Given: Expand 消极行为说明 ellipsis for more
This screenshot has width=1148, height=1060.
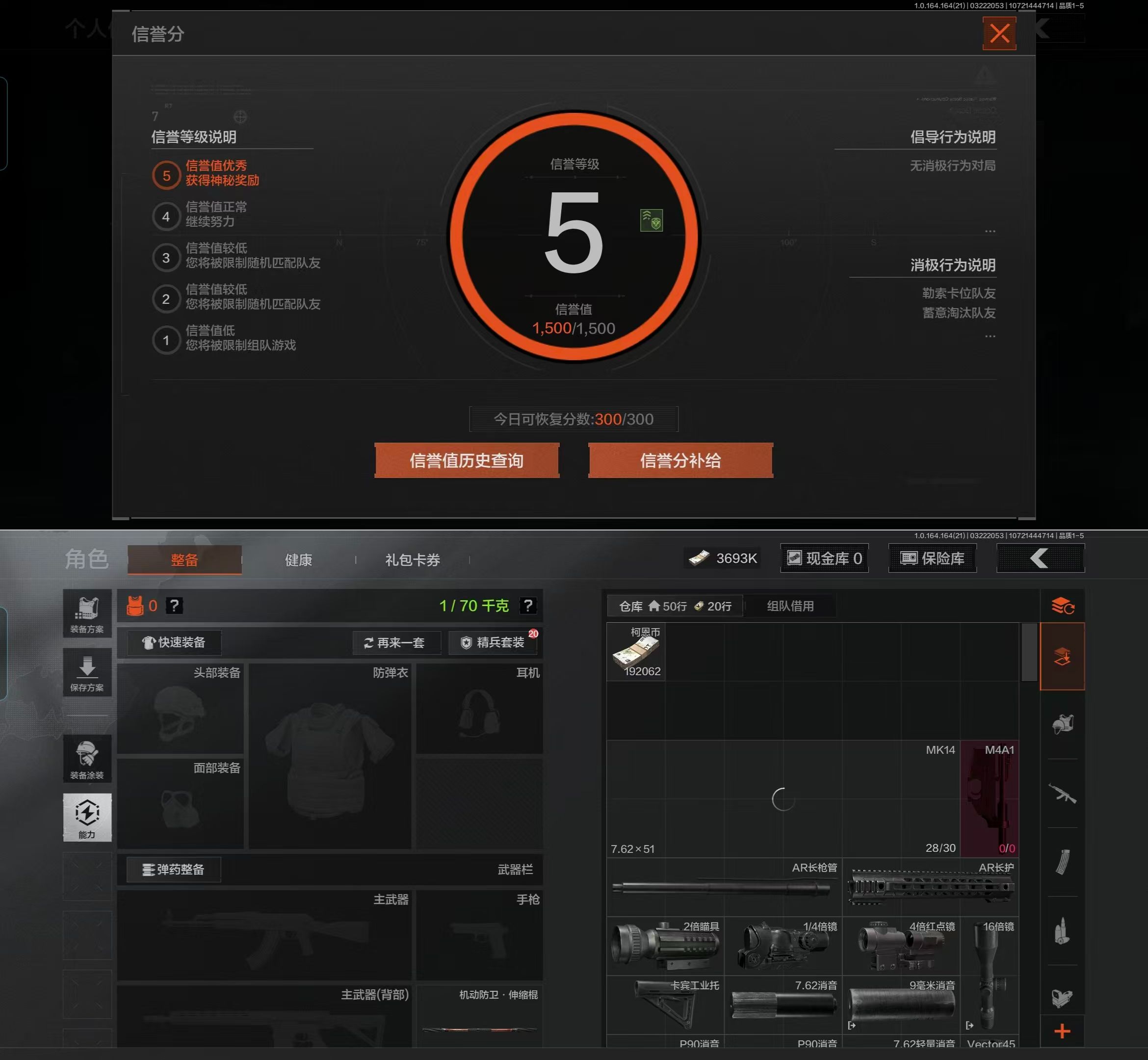Looking at the screenshot, I should (990, 336).
